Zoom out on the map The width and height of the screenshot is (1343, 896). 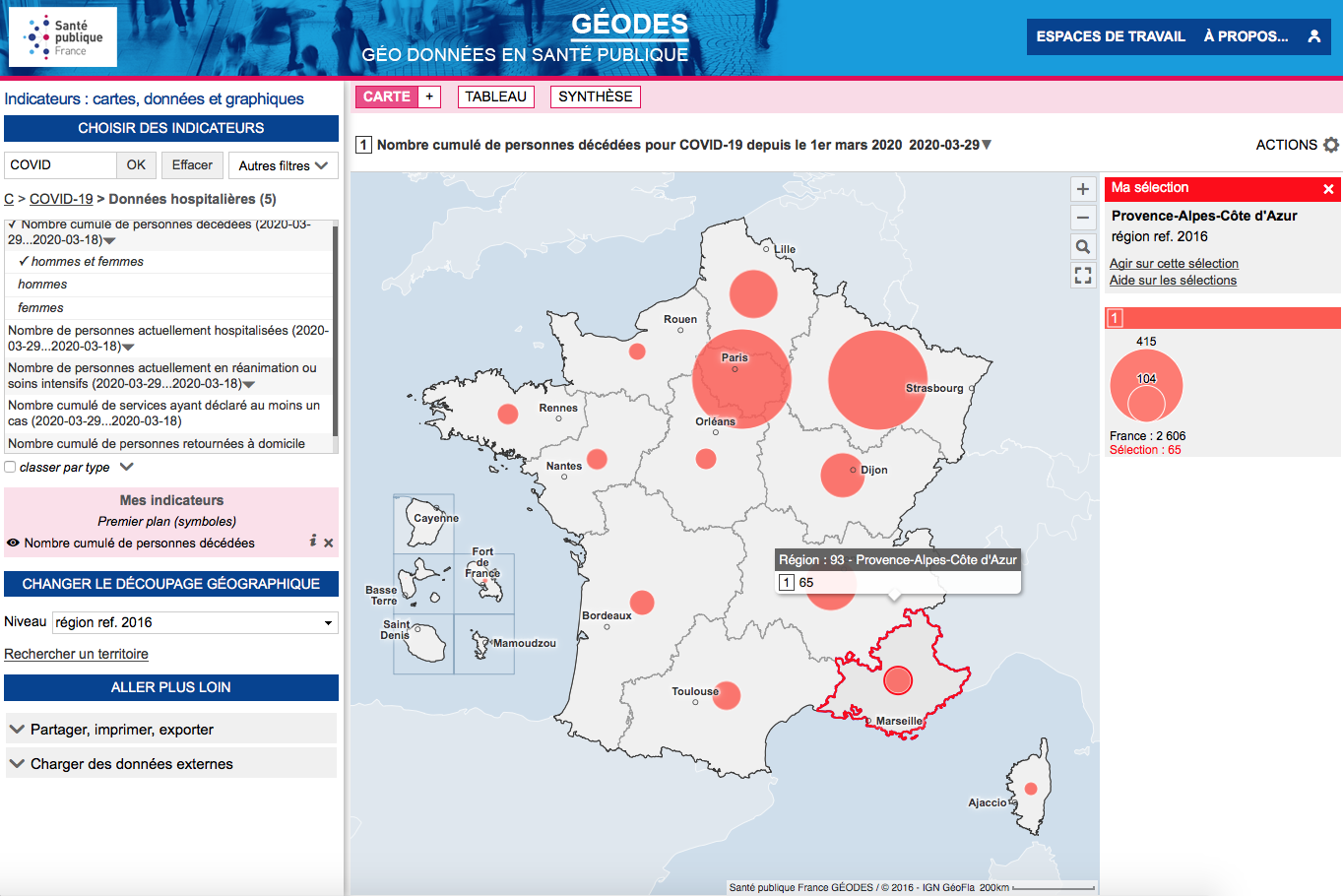coord(1083,218)
